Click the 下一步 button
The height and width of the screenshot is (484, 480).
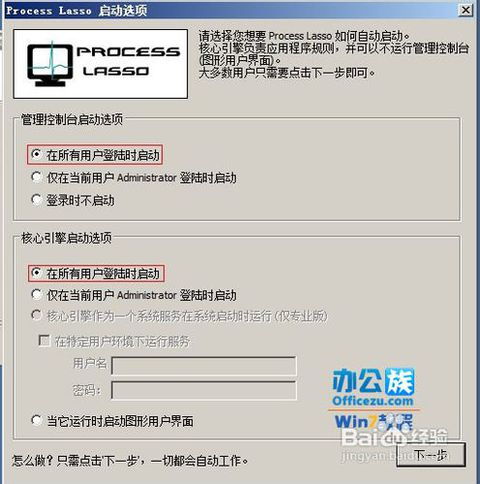coord(431,455)
